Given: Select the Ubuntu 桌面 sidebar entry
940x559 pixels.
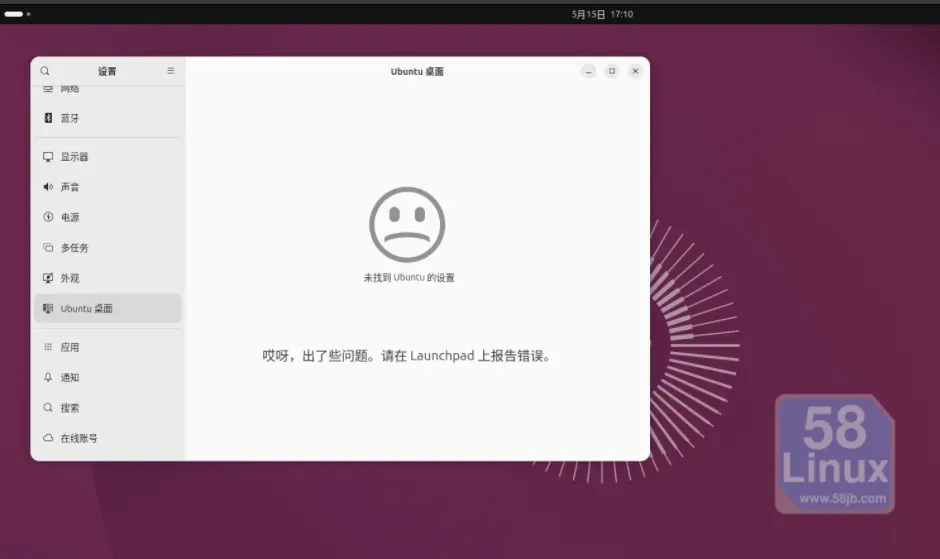Looking at the screenshot, I should [x=108, y=308].
